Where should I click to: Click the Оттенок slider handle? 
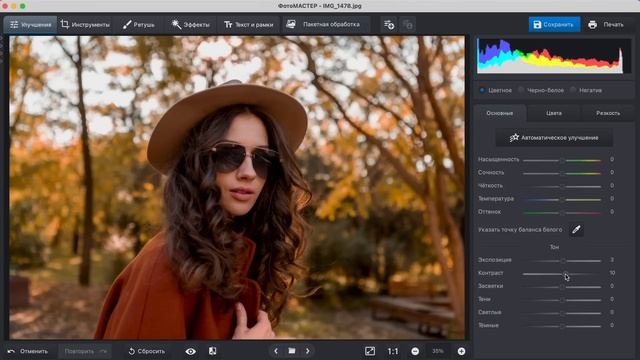pyautogui.click(x=562, y=212)
